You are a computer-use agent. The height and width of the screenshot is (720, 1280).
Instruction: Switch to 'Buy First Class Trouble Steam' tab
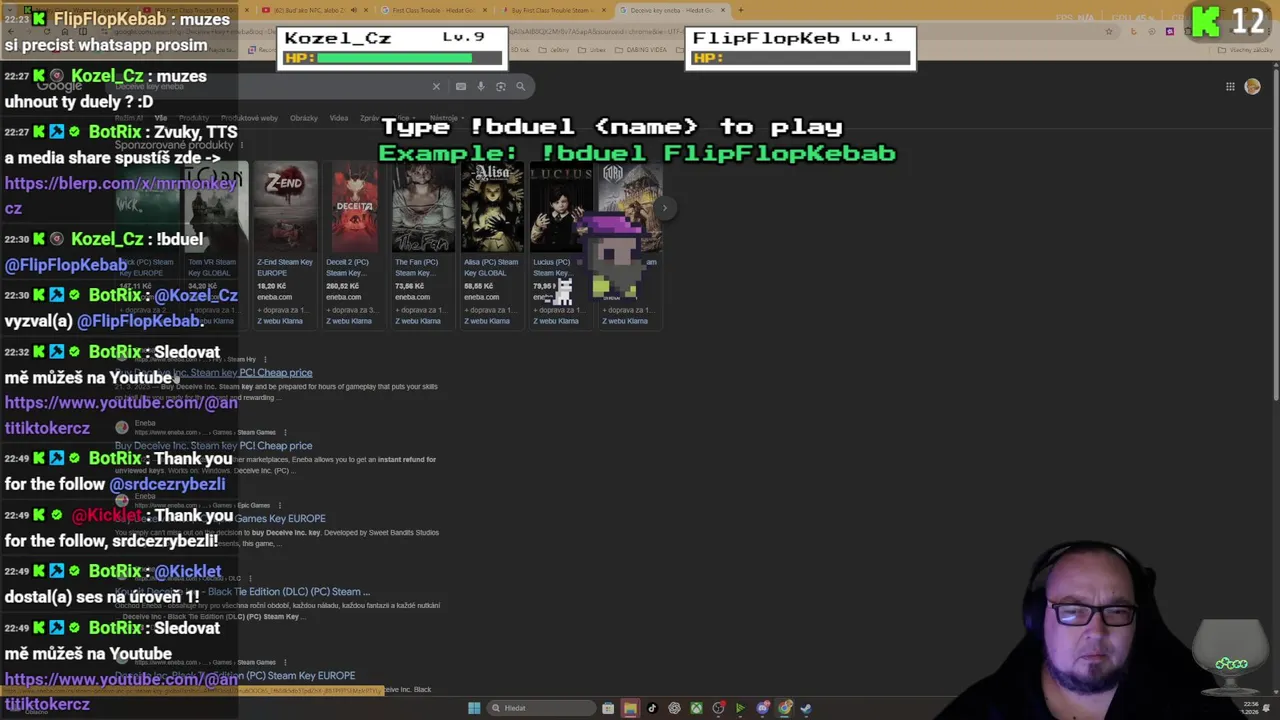552,10
